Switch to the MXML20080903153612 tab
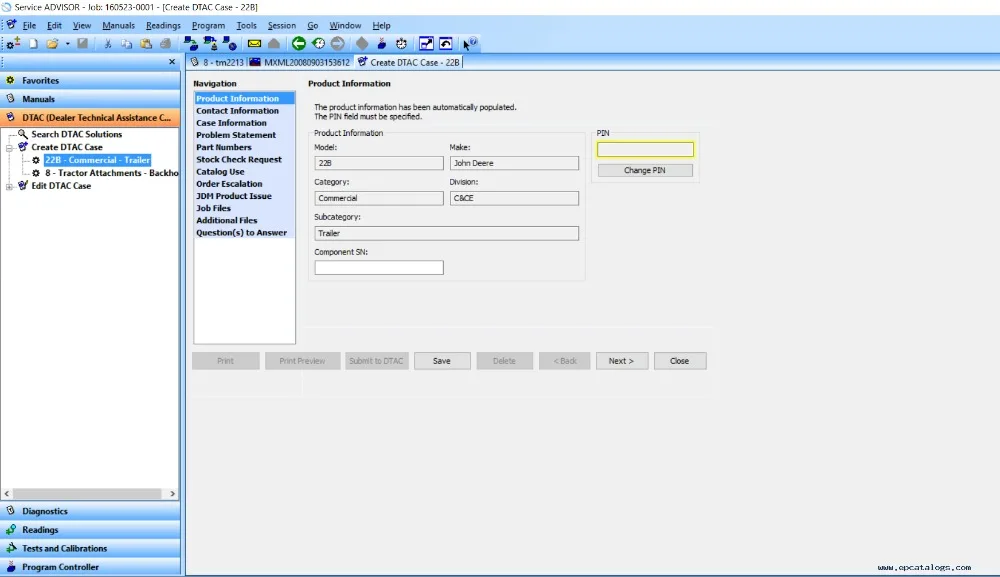The width and height of the screenshot is (1000, 577). pyautogui.click(x=301, y=62)
